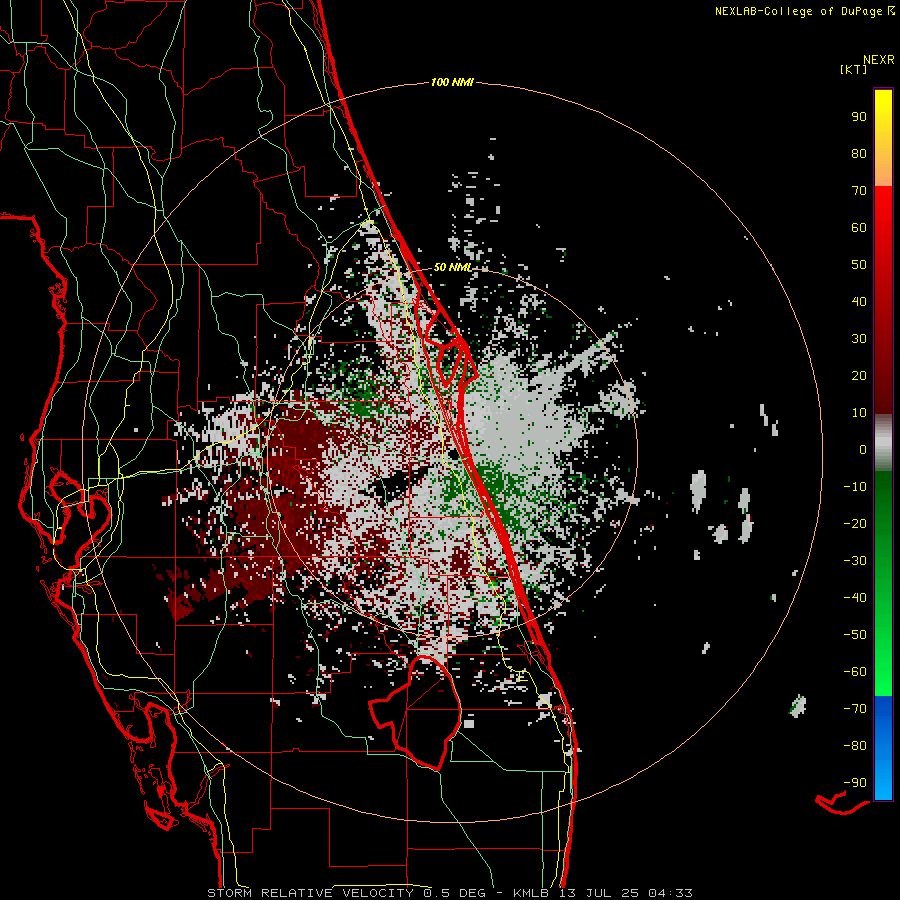Click the blue bottom segment of color bar
900x900 pixels.
[x=883, y=748]
